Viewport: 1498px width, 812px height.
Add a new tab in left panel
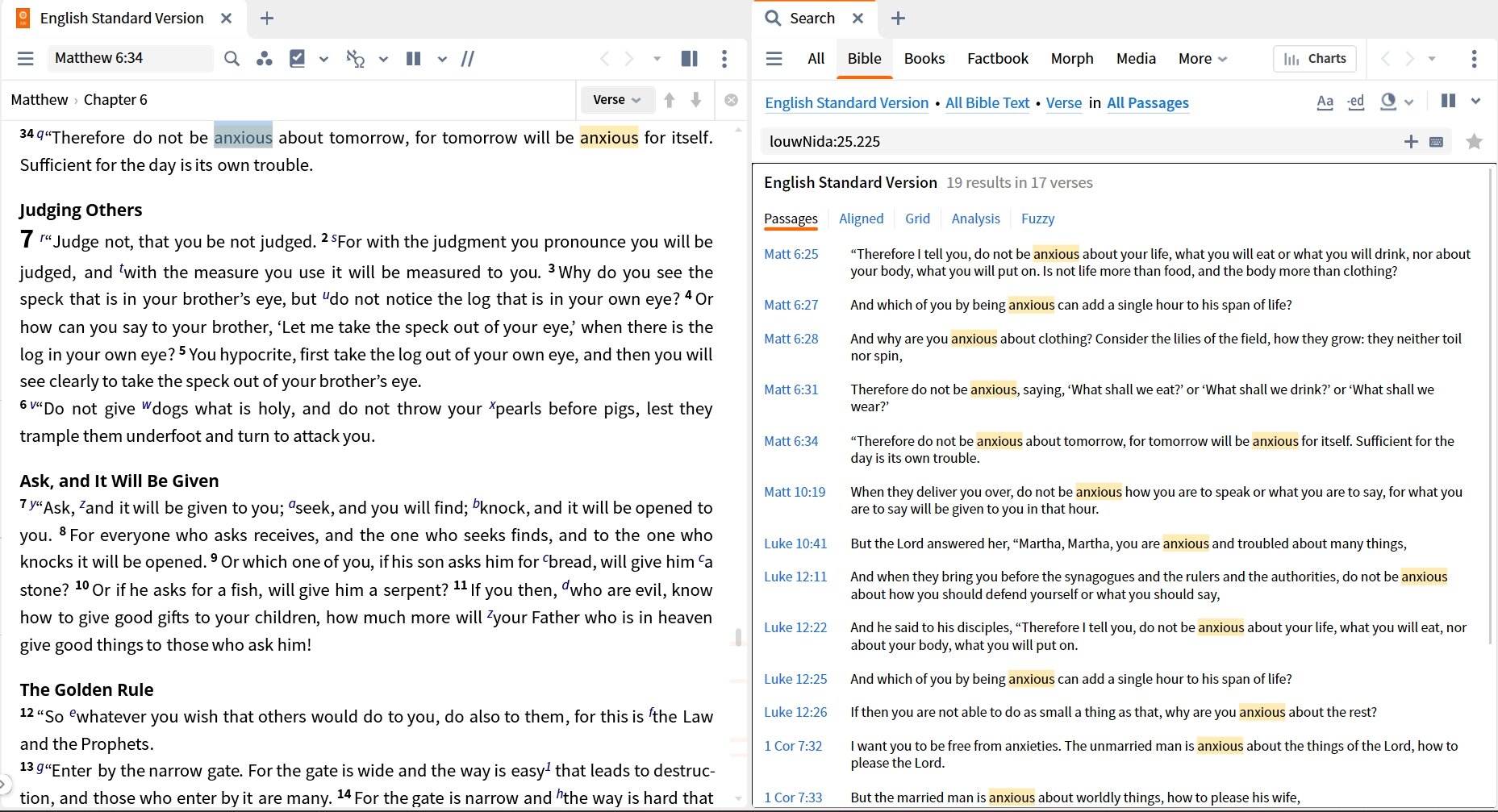267,18
